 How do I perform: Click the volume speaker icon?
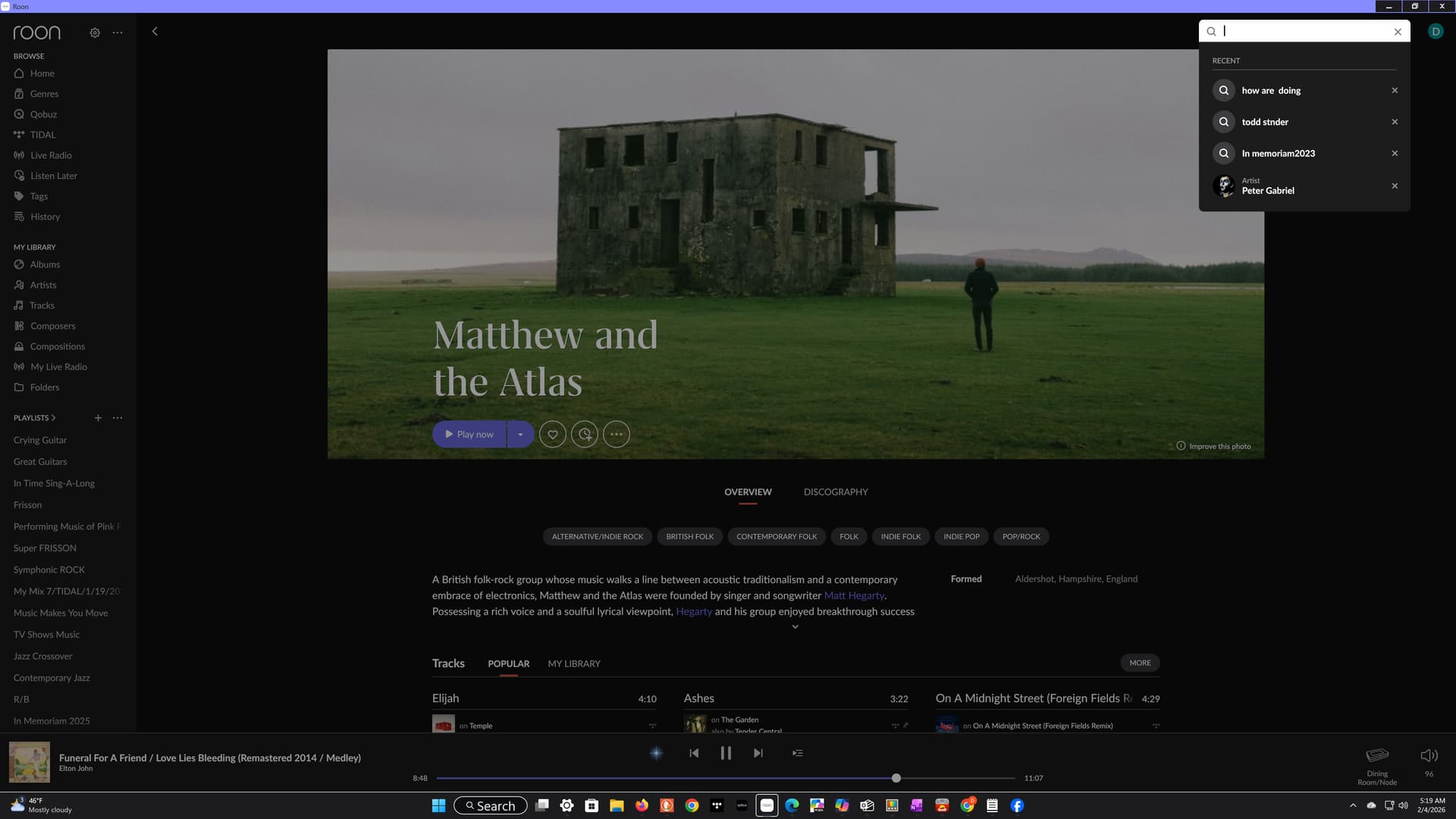pyautogui.click(x=1429, y=755)
